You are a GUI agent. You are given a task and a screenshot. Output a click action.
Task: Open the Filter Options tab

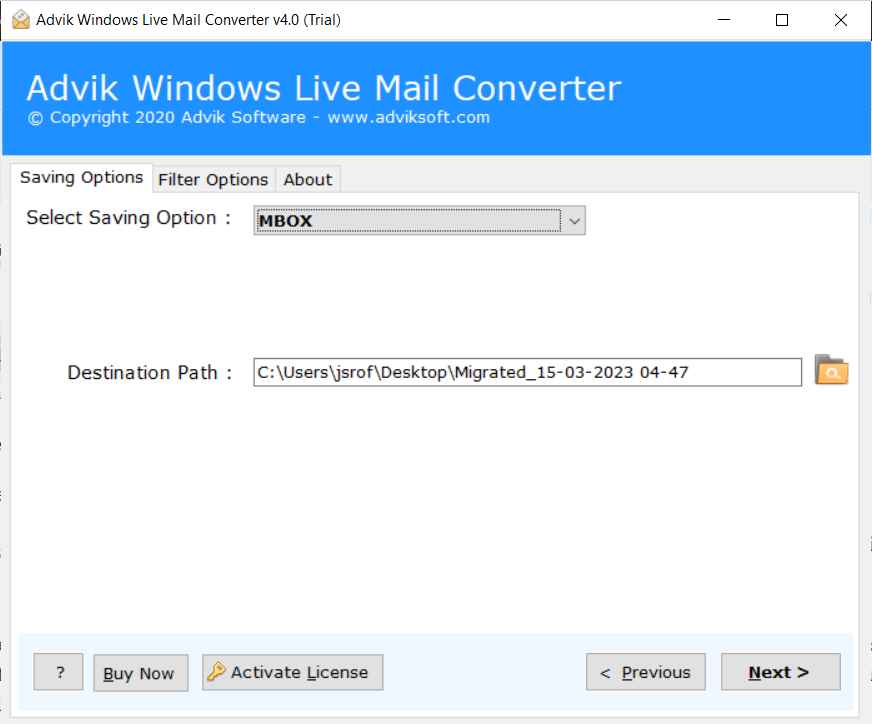click(x=214, y=180)
